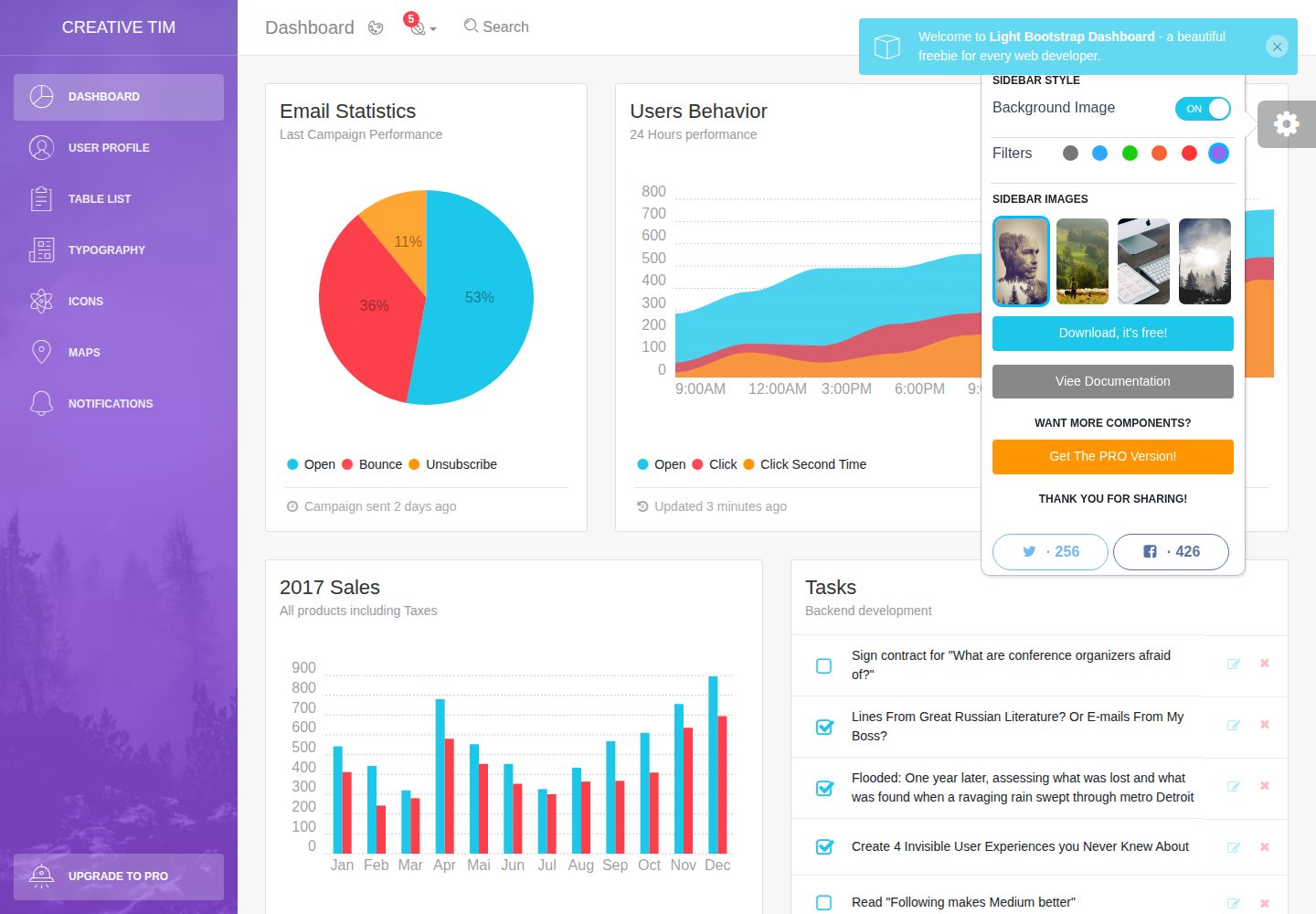The width and height of the screenshot is (1316, 914).
Task: Uncheck the "Flooded: One year later" checkbox
Action: (824, 788)
